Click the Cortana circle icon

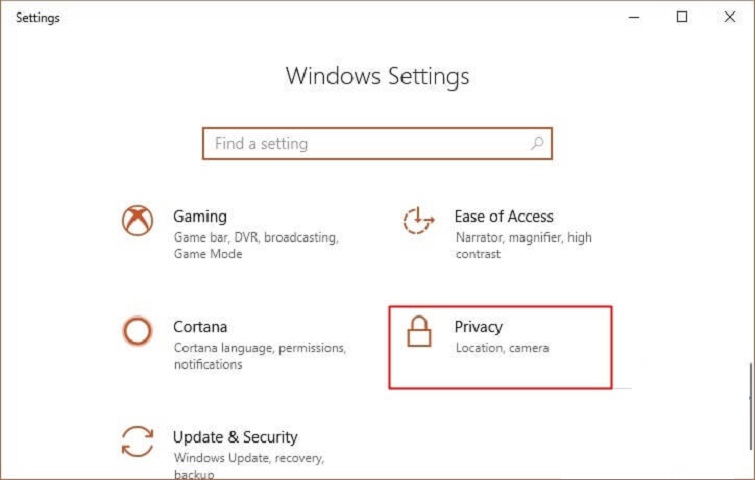pyautogui.click(x=137, y=331)
